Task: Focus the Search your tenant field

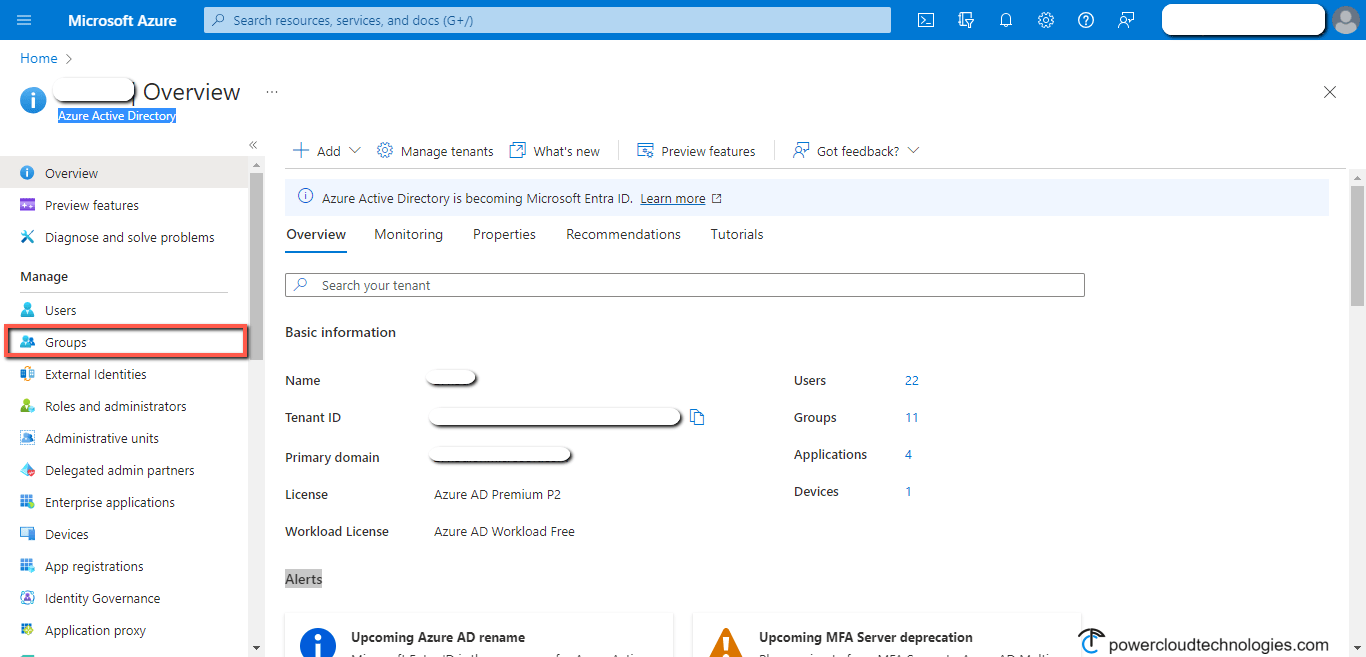Action: click(x=685, y=285)
